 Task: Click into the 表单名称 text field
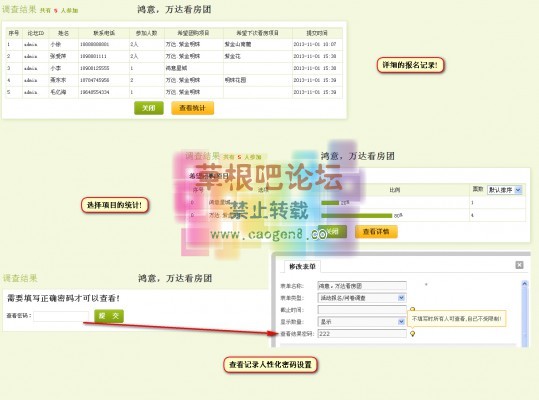click(362, 286)
